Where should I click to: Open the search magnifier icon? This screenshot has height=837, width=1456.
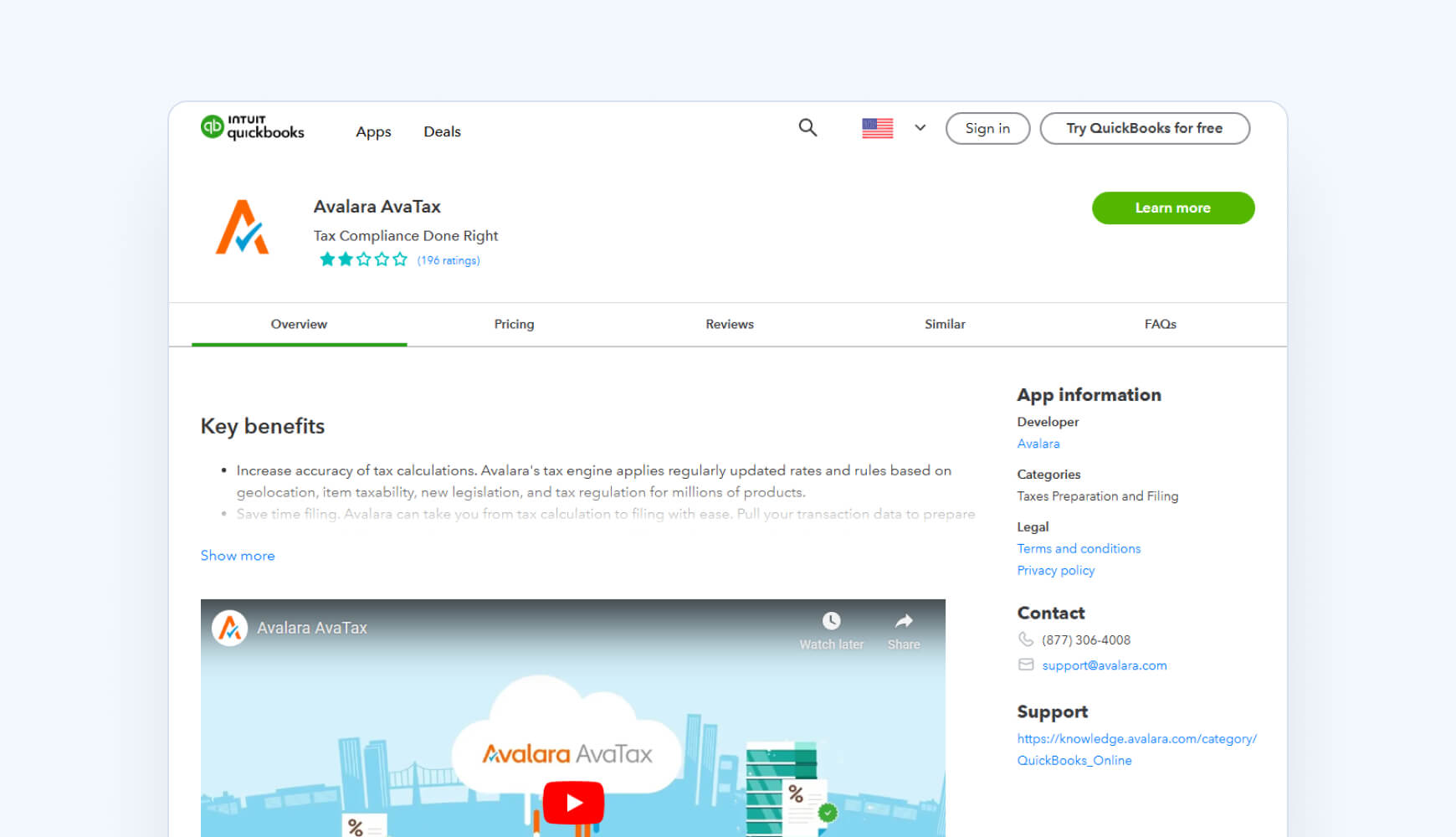[807, 127]
